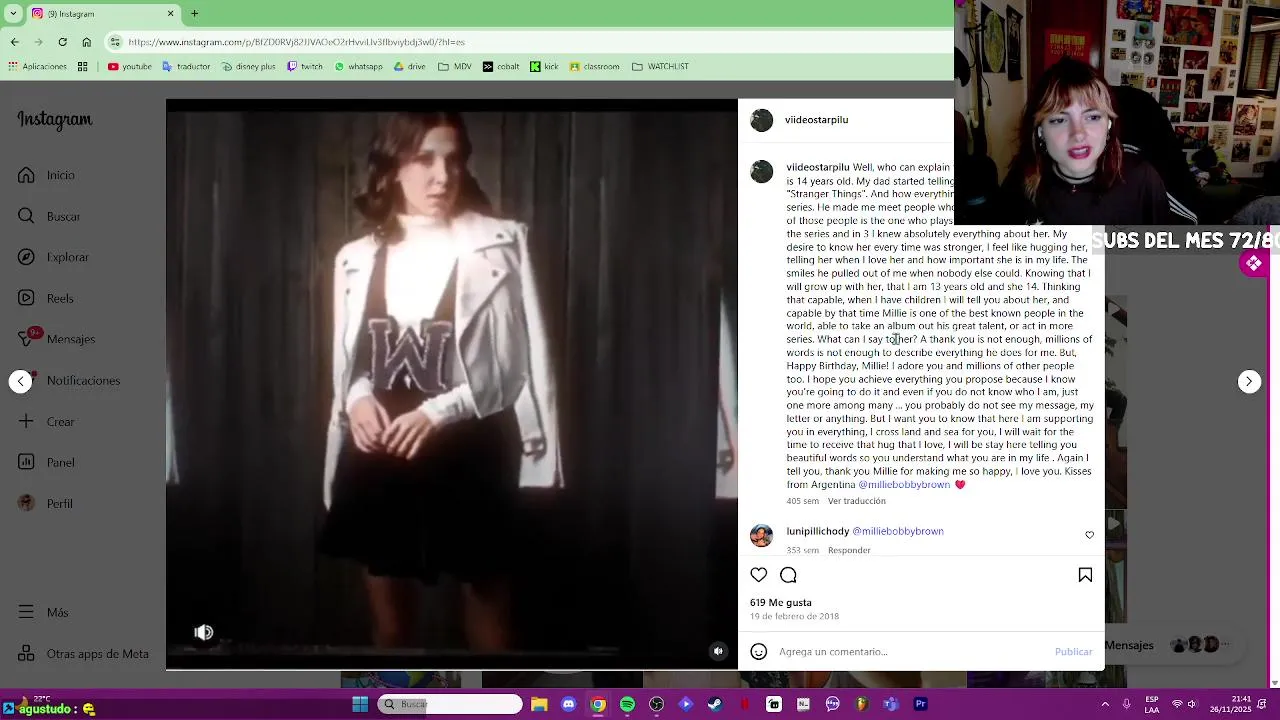This screenshot has height=720, width=1280.
Task: Click the browser address bar URL
Action: 297,42
